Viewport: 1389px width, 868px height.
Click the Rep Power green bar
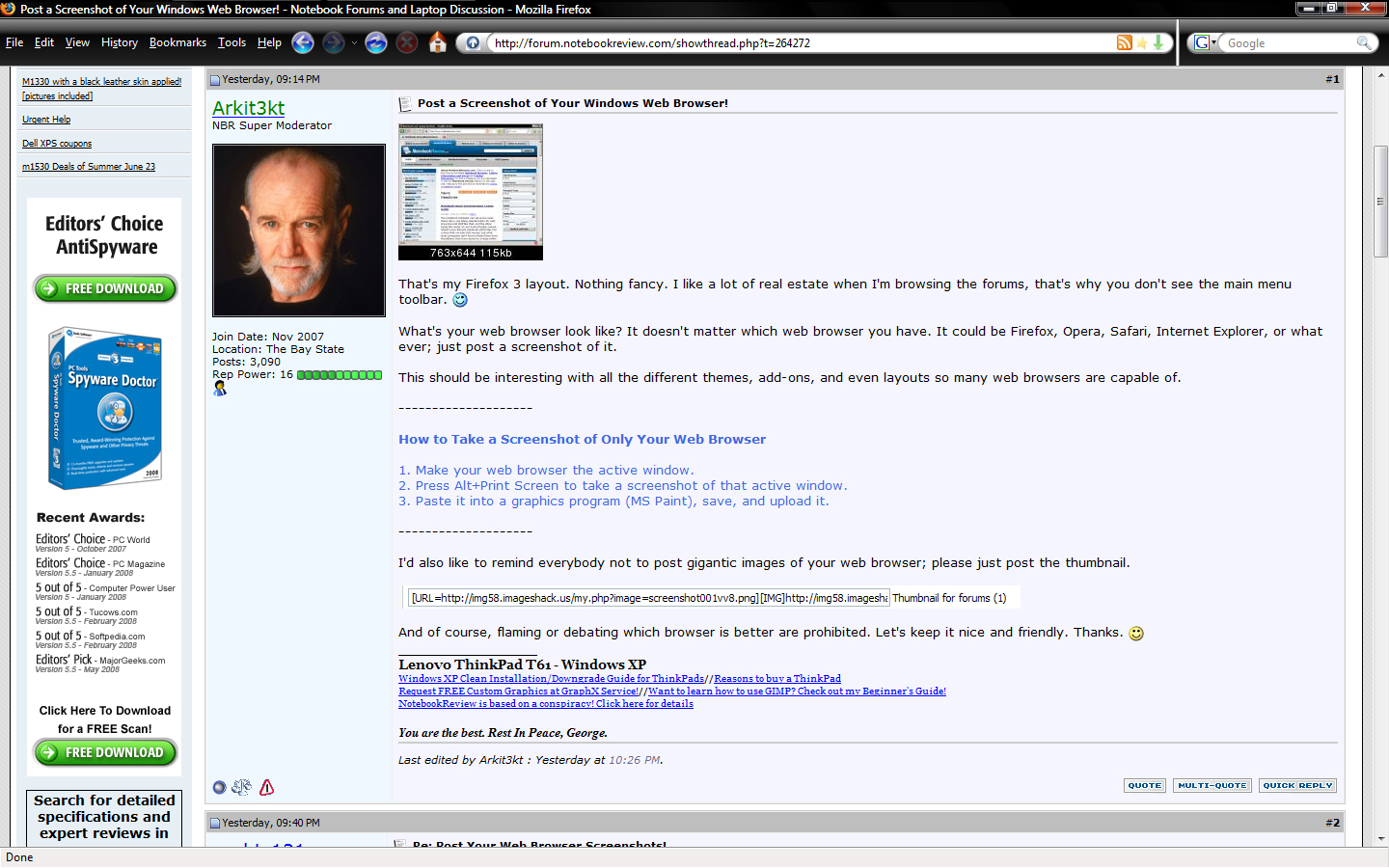click(340, 375)
